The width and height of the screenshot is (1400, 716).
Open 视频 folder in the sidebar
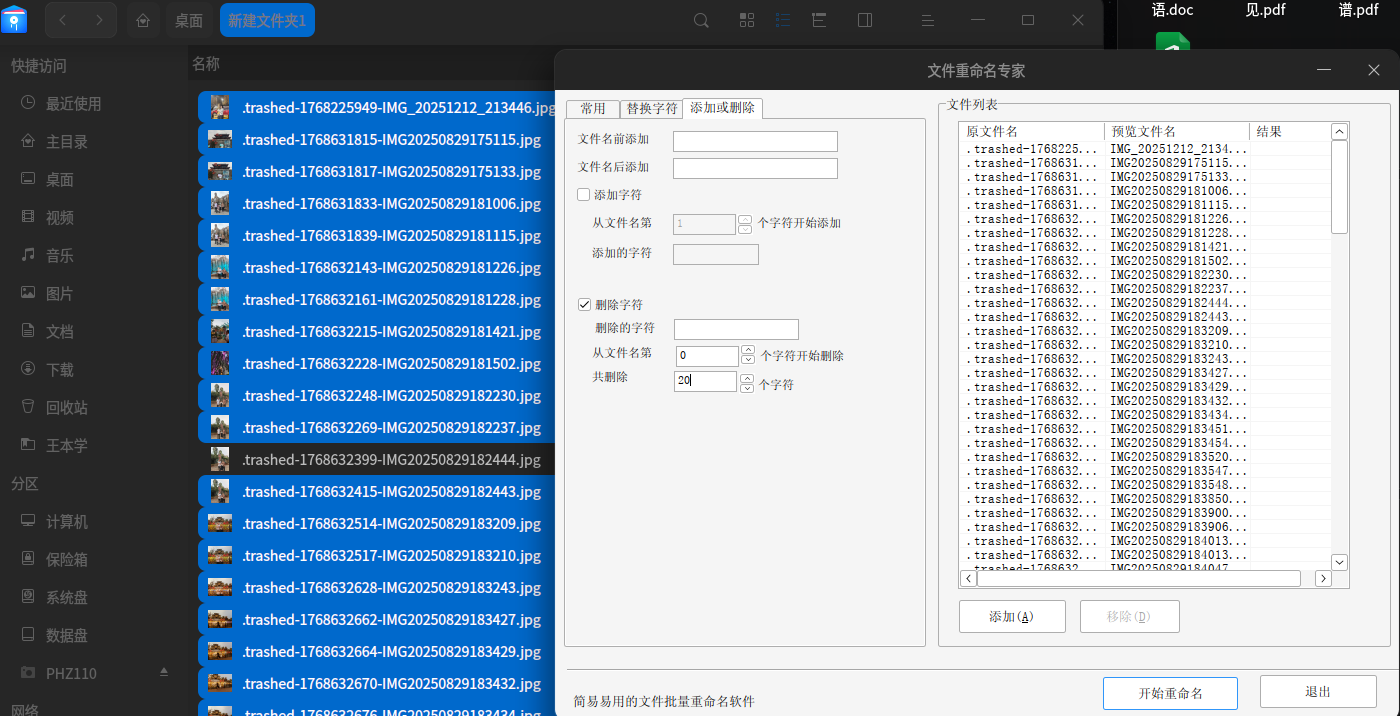pyautogui.click(x=60, y=218)
